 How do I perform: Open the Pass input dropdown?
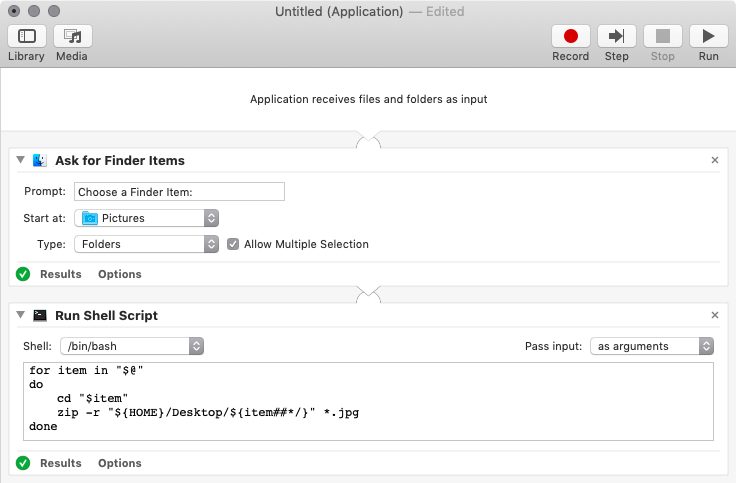tap(651, 346)
